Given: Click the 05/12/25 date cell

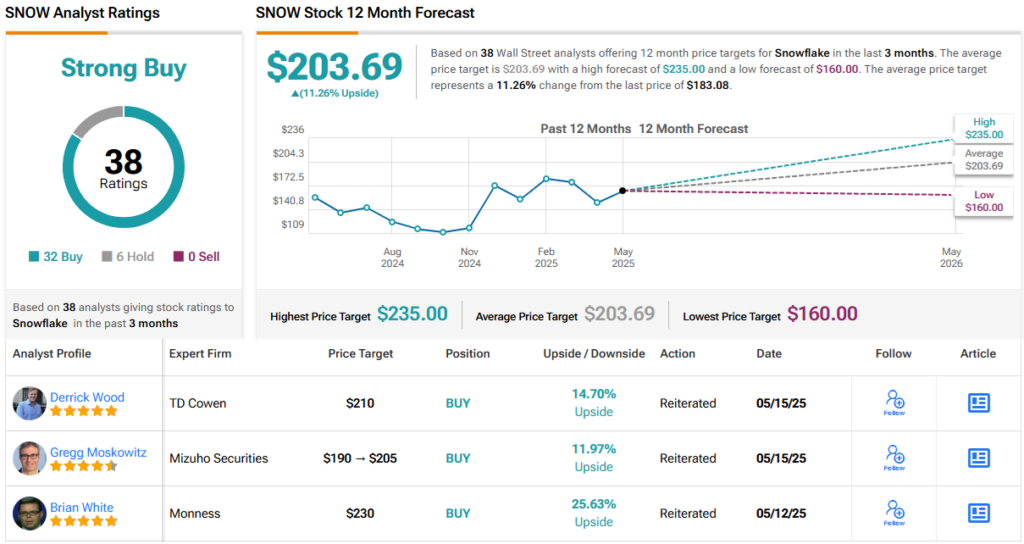Looking at the screenshot, I should pos(781,513).
